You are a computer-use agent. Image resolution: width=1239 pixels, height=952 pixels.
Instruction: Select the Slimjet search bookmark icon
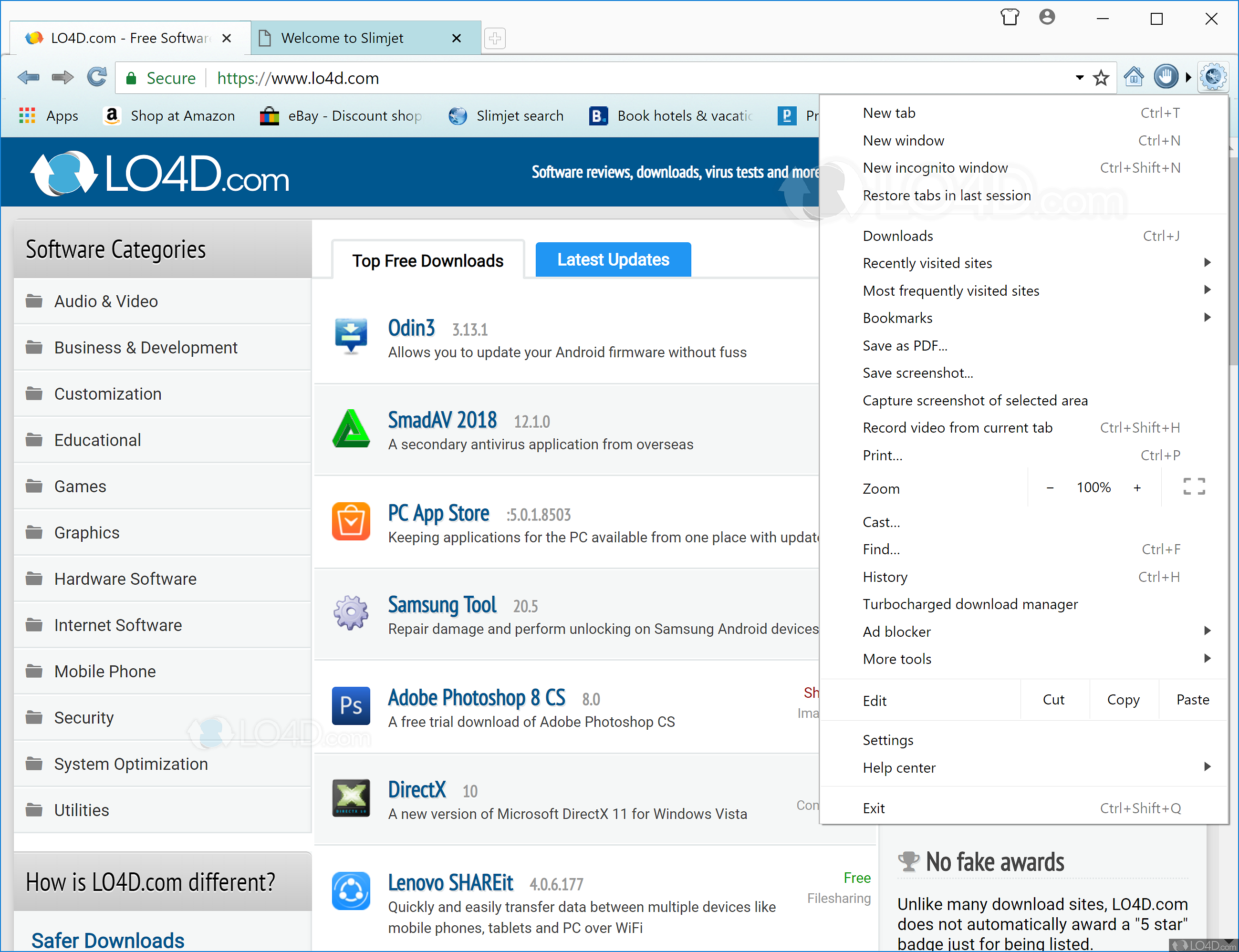coord(457,115)
